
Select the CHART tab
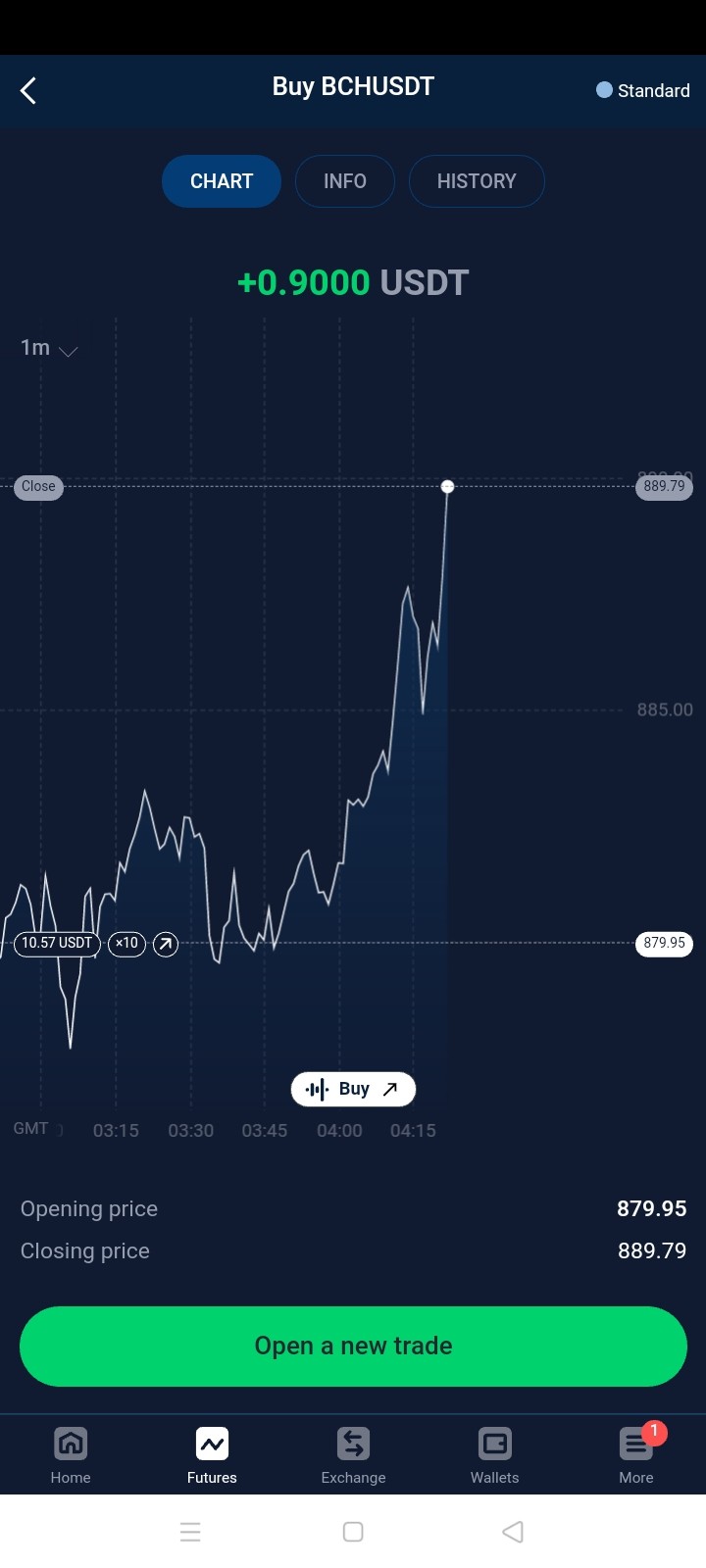[x=222, y=181]
